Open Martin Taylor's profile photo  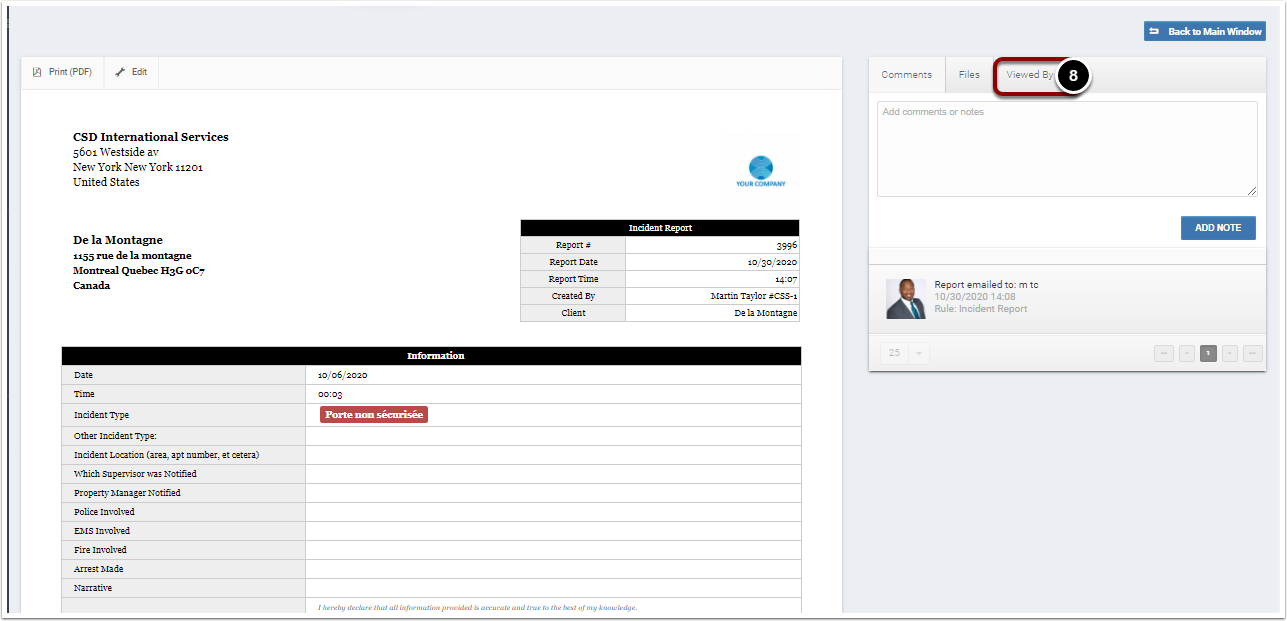tap(906, 299)
